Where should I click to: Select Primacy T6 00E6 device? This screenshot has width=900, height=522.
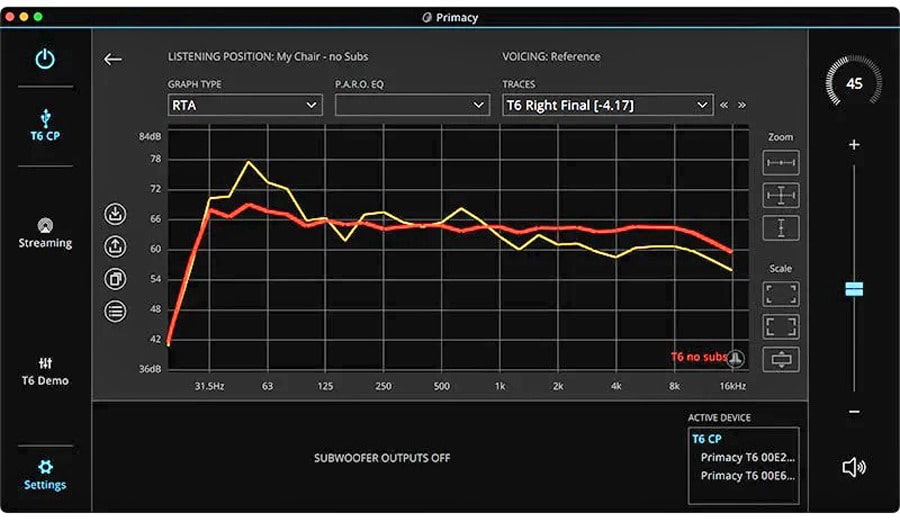pos(747,475)
